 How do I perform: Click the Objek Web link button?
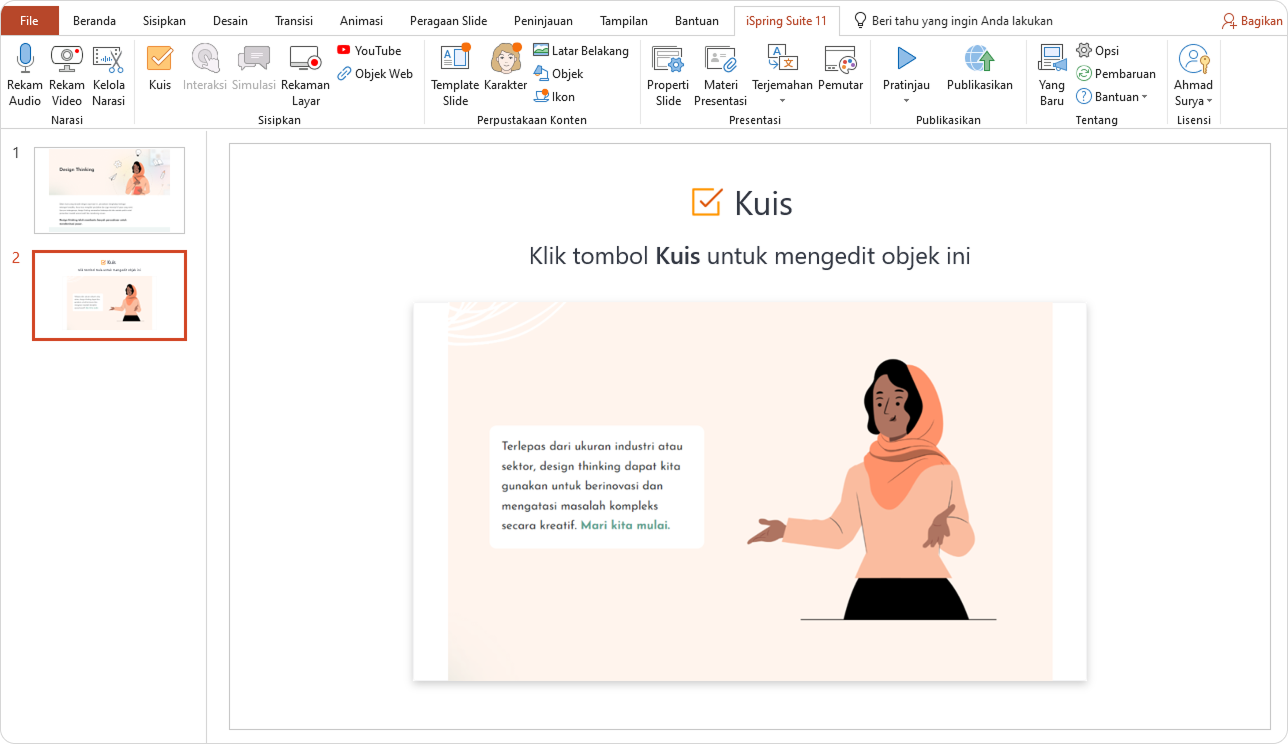[375, 74]
